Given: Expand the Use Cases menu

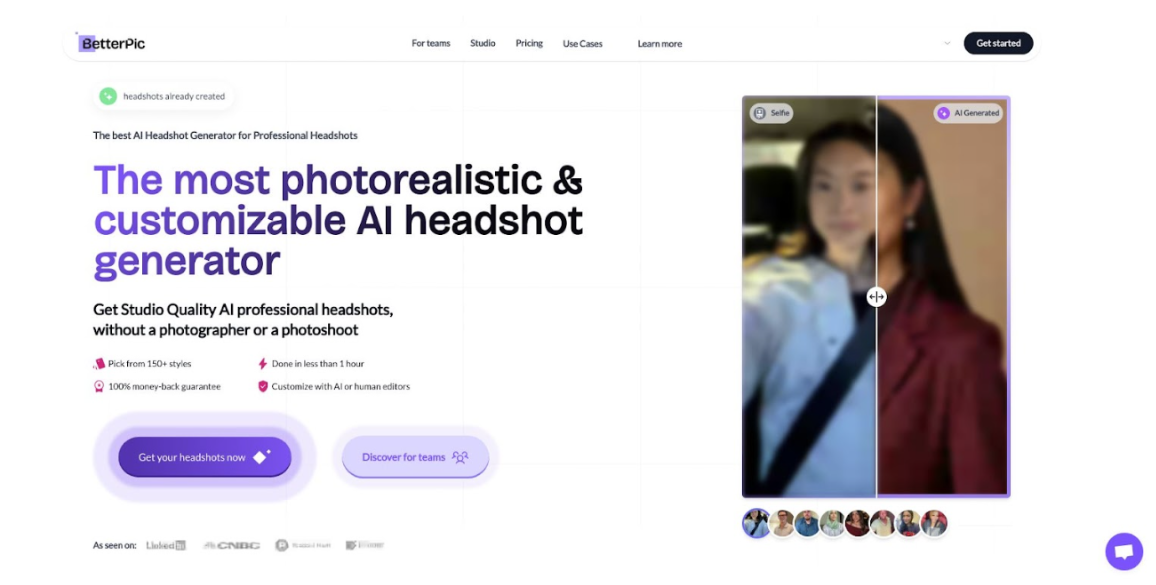Looking at the screenshot, I should point(583,43).
